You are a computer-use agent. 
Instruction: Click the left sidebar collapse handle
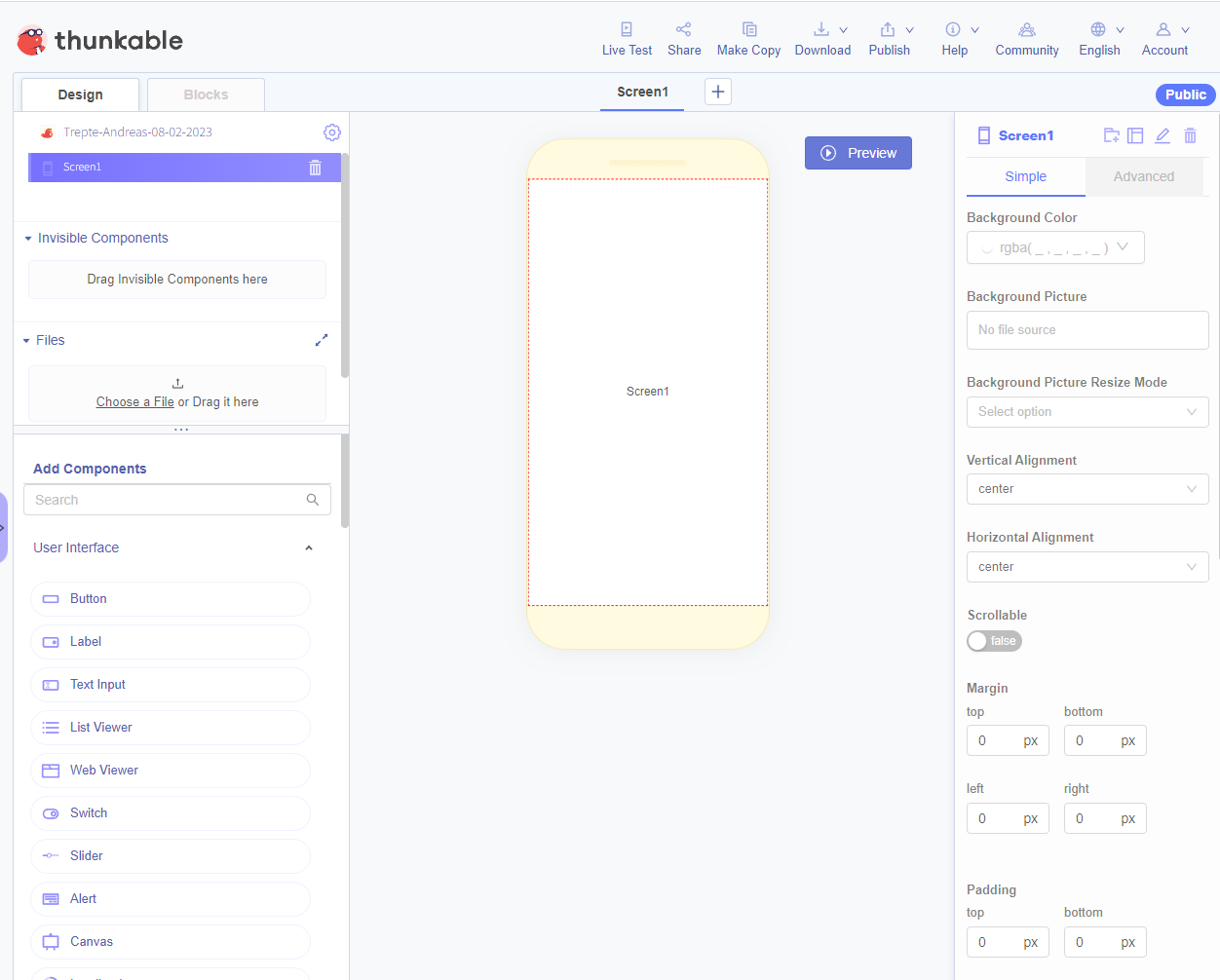coord(3,527)
